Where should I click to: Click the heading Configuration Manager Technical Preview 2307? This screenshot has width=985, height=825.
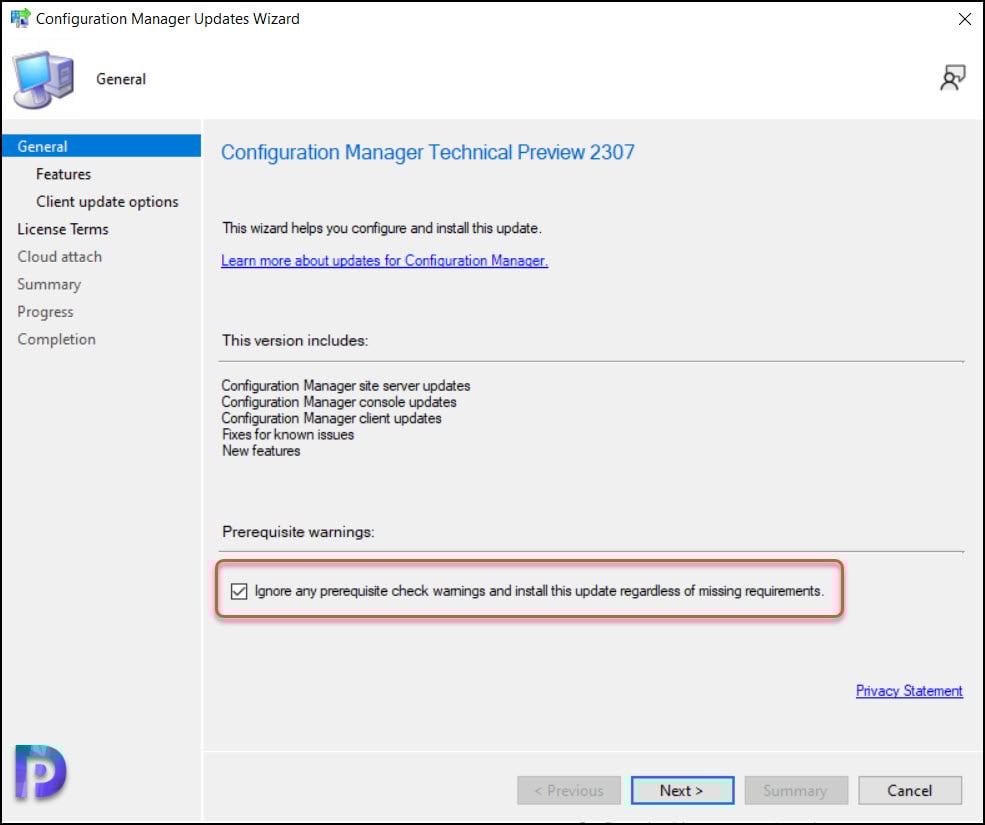click(428, 152)
